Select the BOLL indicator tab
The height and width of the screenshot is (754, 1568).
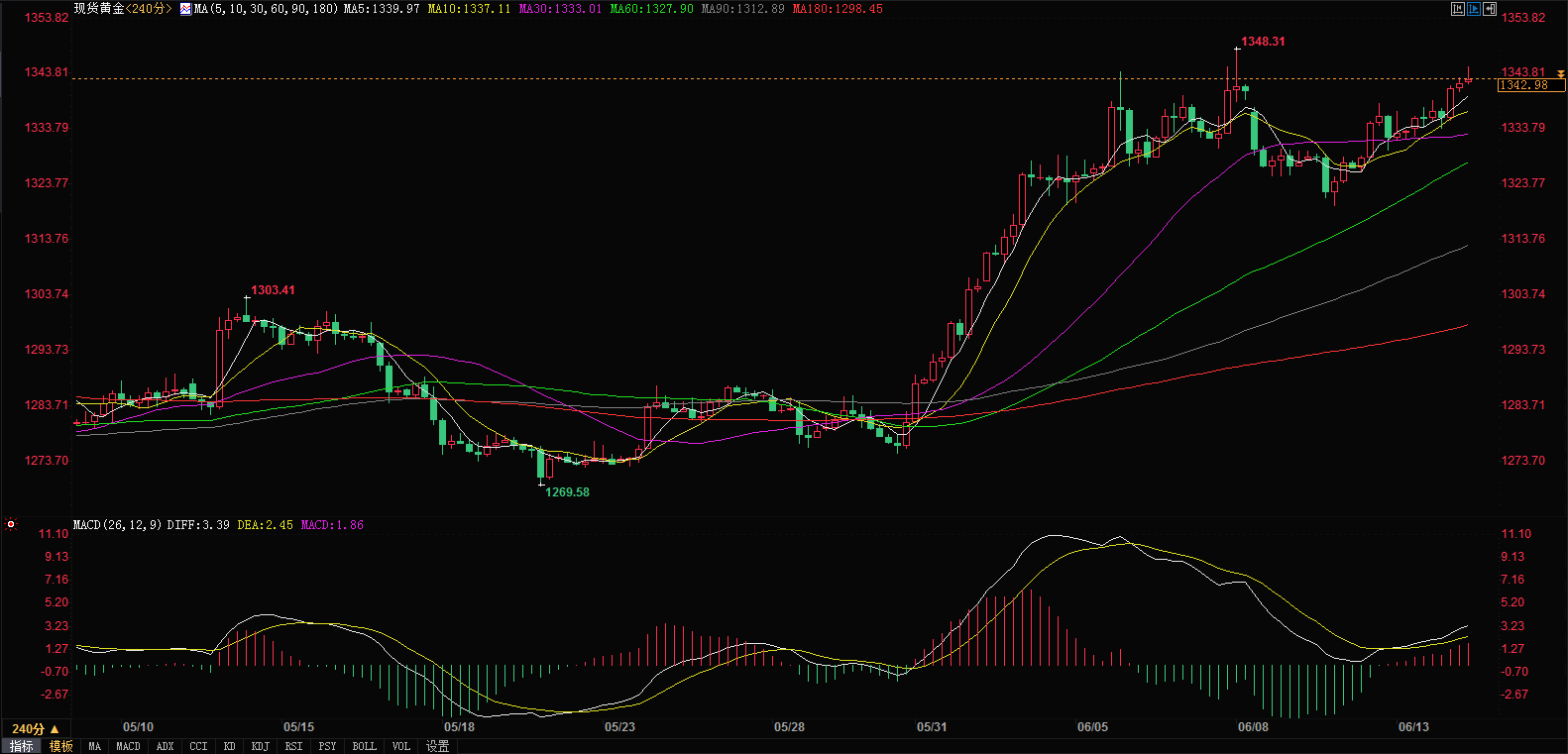(365, 746)
